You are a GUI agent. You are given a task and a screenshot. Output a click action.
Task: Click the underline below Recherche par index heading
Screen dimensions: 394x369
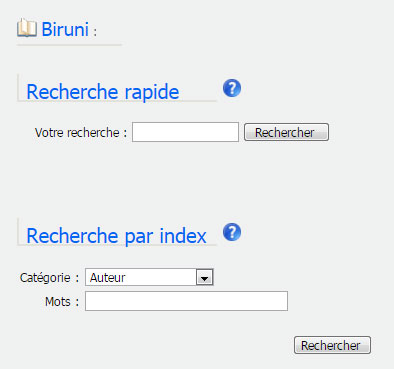click(117, 245)
